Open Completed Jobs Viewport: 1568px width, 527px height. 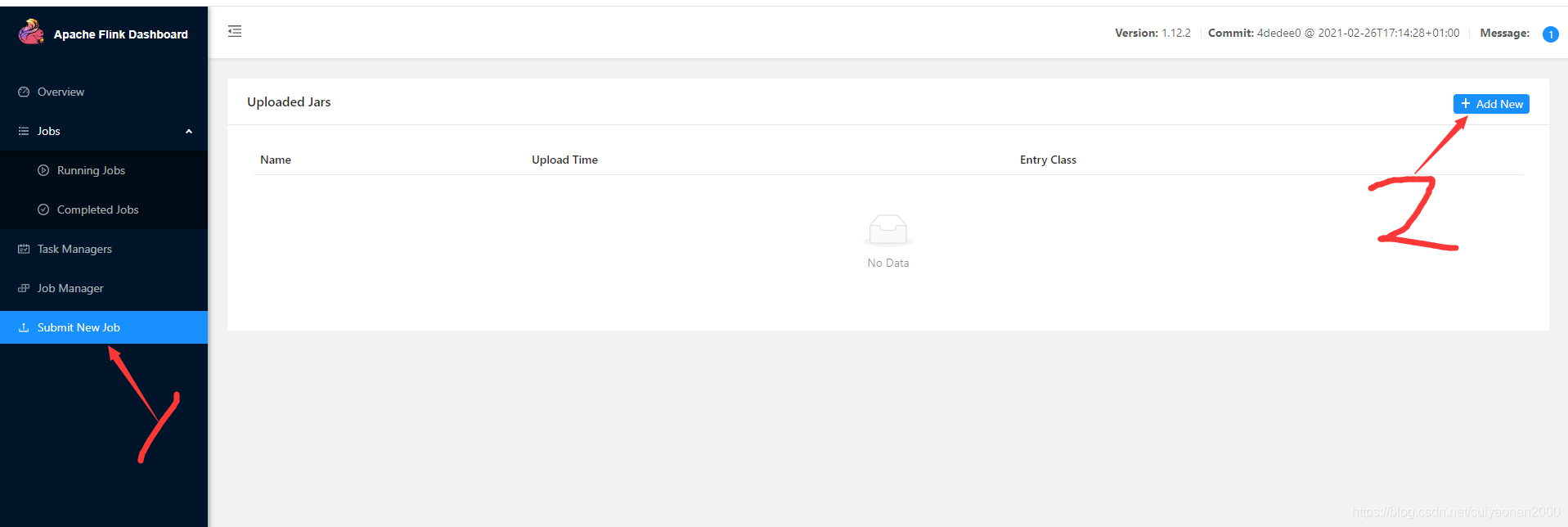pos(104,209)
